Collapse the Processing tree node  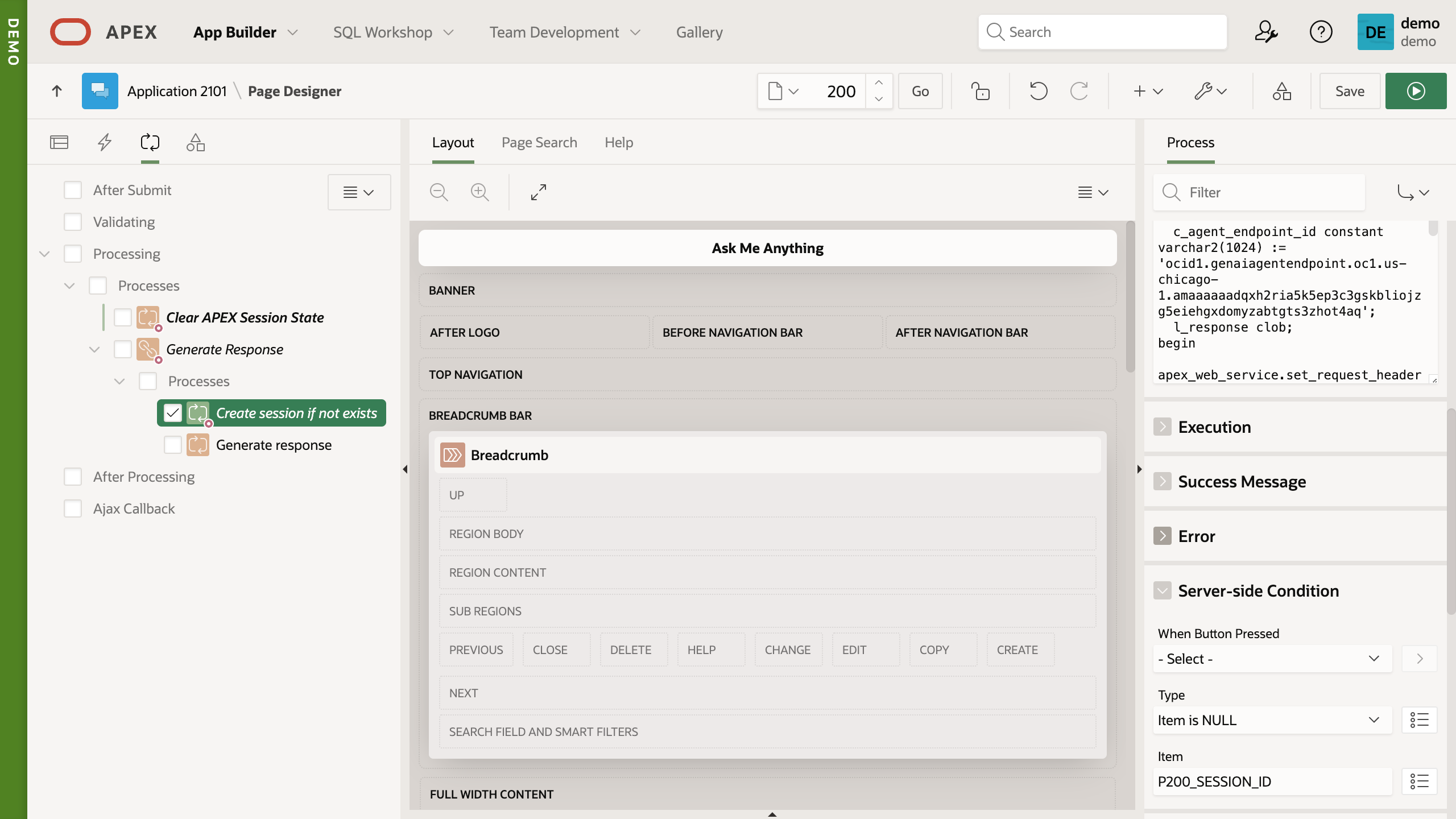point(44,254)
